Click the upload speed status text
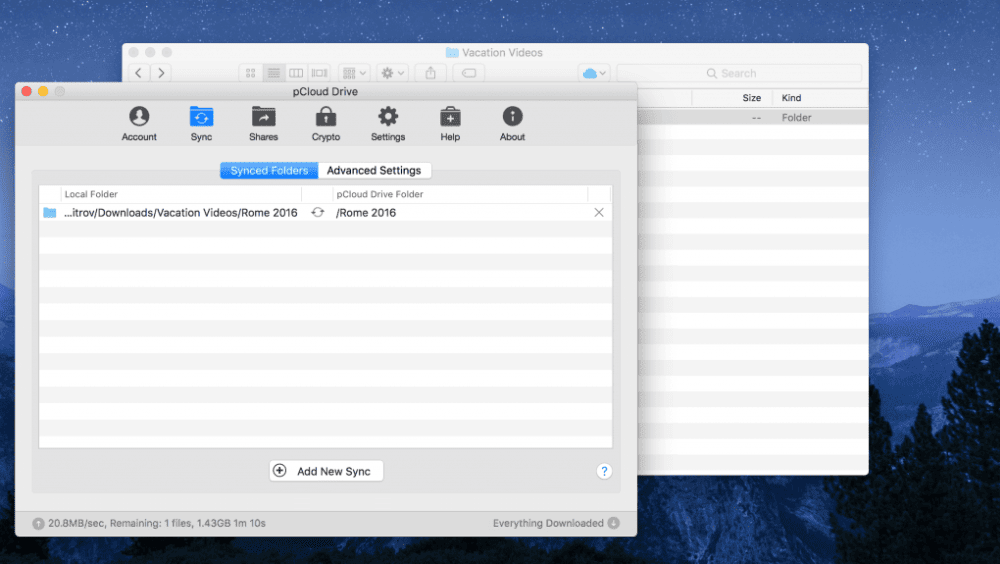This screenshot has height=564, width=1000. [x=157, y=523]
